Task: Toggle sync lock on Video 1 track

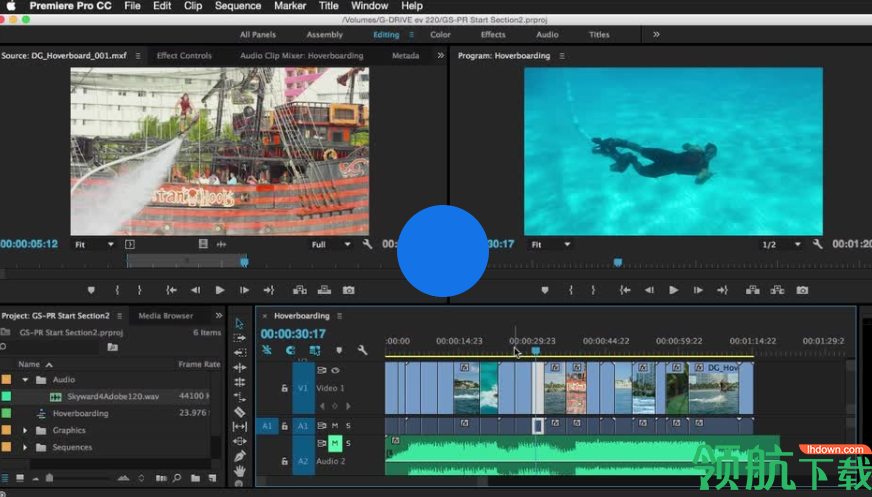Action: point(322,370)
